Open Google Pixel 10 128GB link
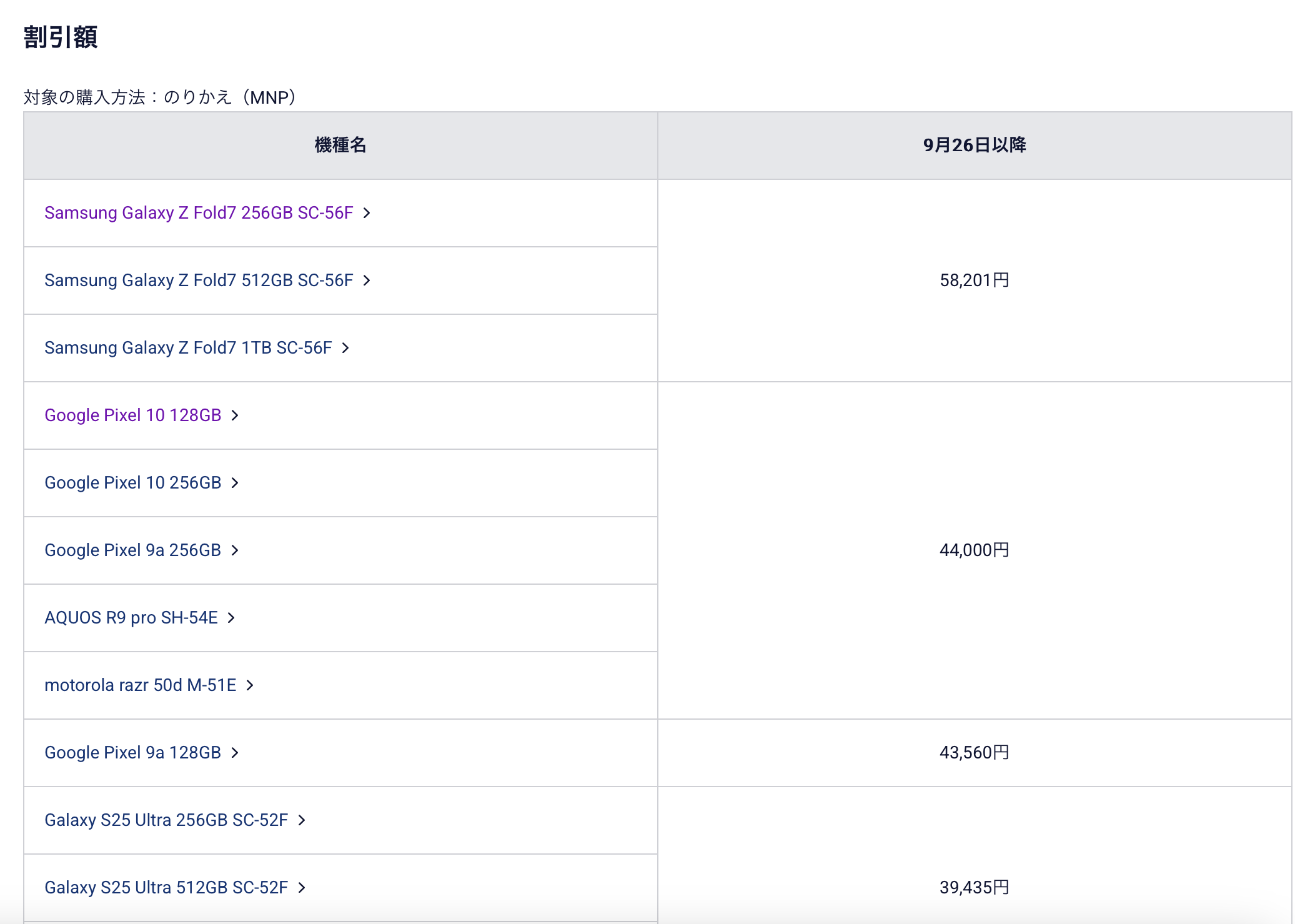Image resolution: width=1295 pixels, height=924 pixels. click(x=133, y=415)
